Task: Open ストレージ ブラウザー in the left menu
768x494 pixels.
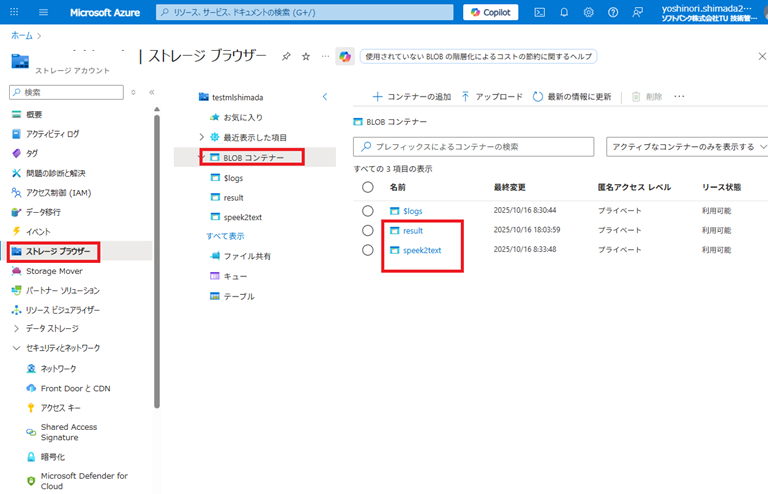Action: pyautogui.click(x=57, y=251)
